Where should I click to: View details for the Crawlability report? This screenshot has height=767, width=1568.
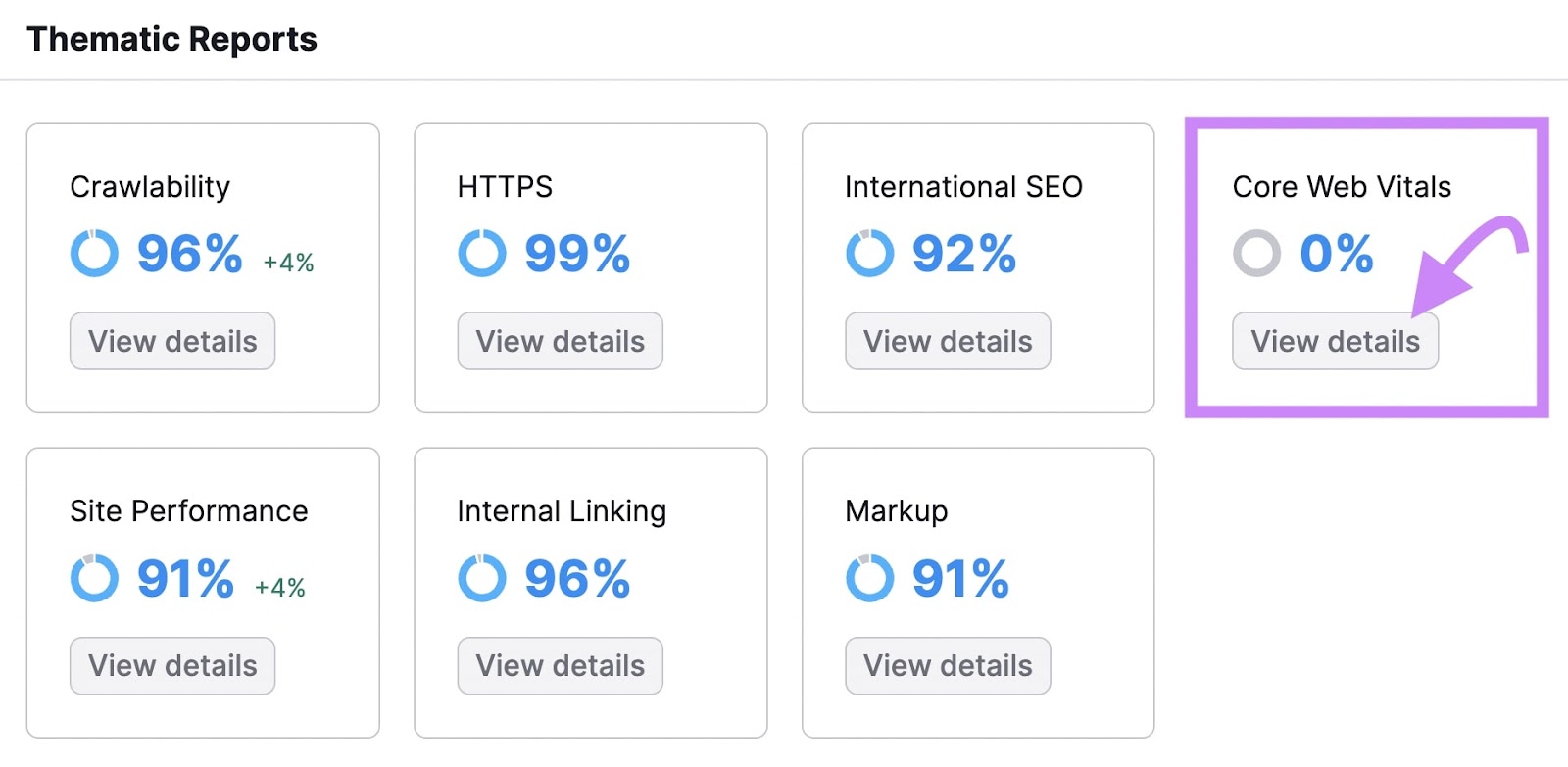[x=171, y=341]
